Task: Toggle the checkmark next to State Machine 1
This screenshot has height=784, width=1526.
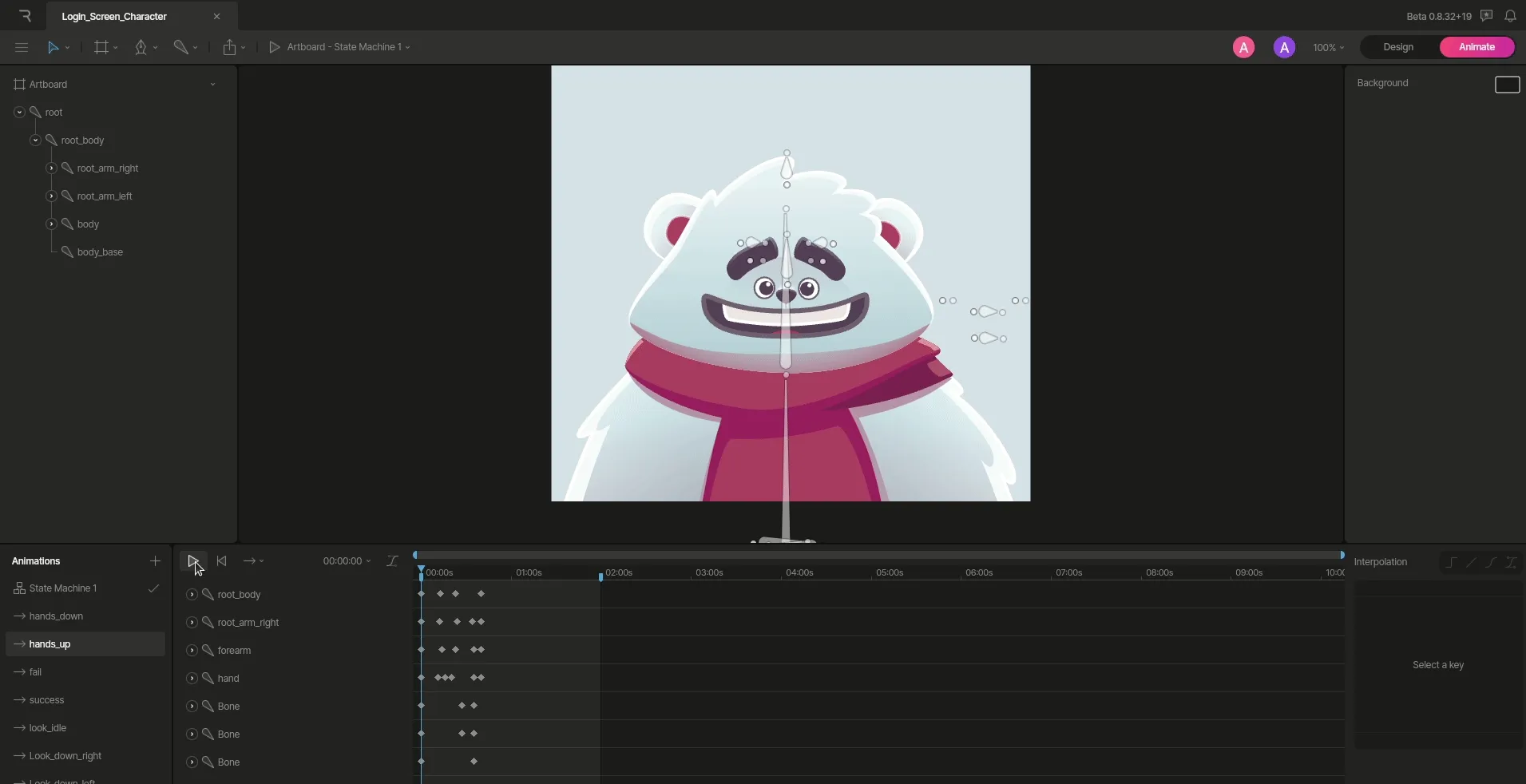Action: tap(153, 589)
